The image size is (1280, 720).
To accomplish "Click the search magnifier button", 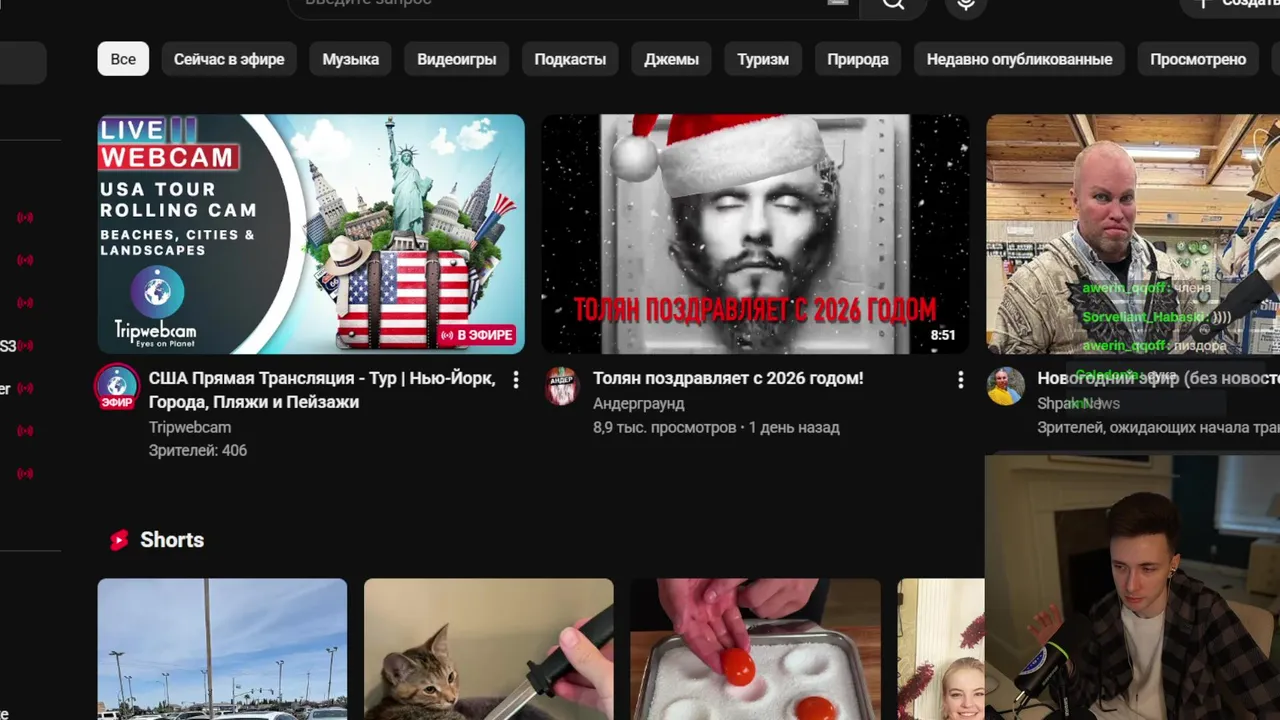I will 893,5.
